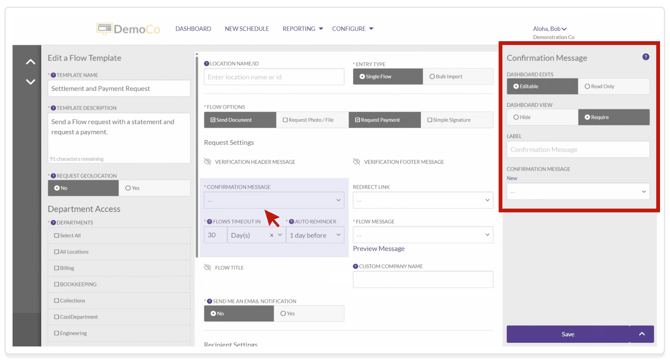The height and width of the screenshot is (364, 670).
Task: Select Bulk Import entry type
Action: coord(458,76)
